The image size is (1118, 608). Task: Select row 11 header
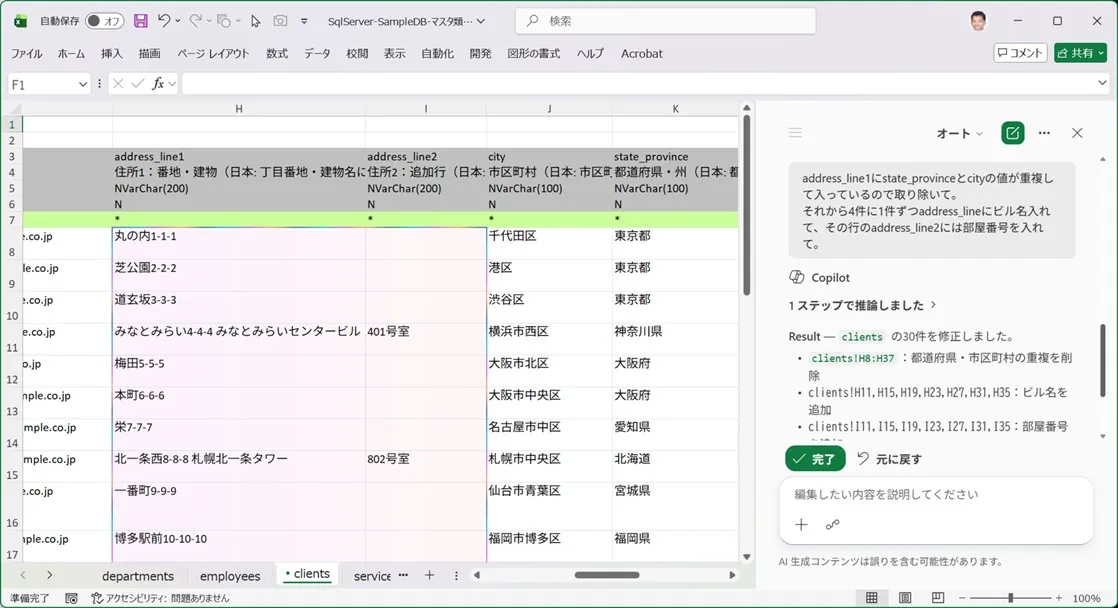click(12, 339)
